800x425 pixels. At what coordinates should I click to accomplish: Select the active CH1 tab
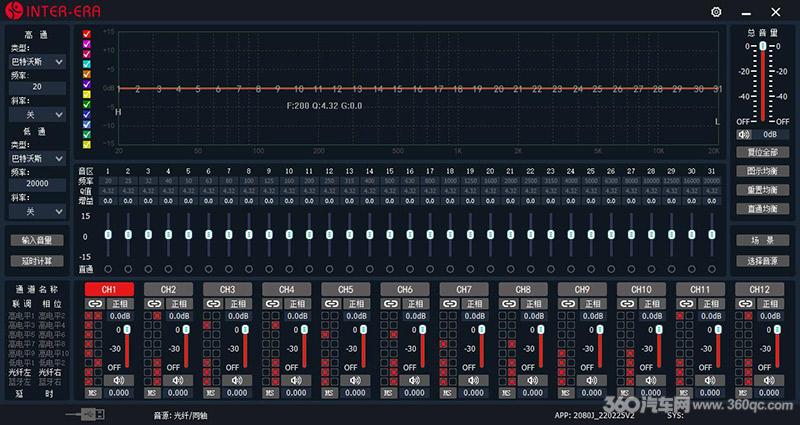pos(109,289)
